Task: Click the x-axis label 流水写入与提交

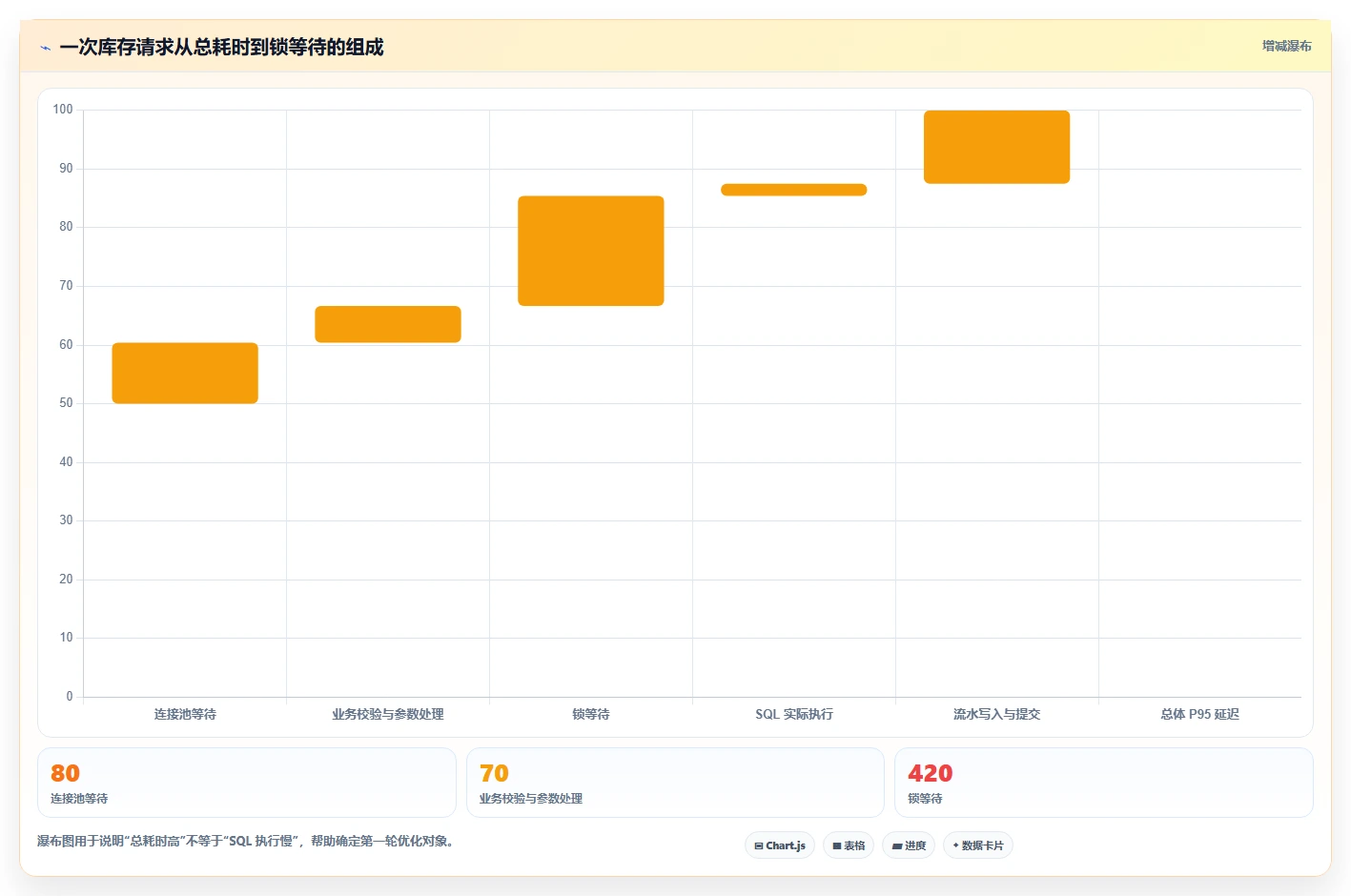Action: [x=997, y=714]
